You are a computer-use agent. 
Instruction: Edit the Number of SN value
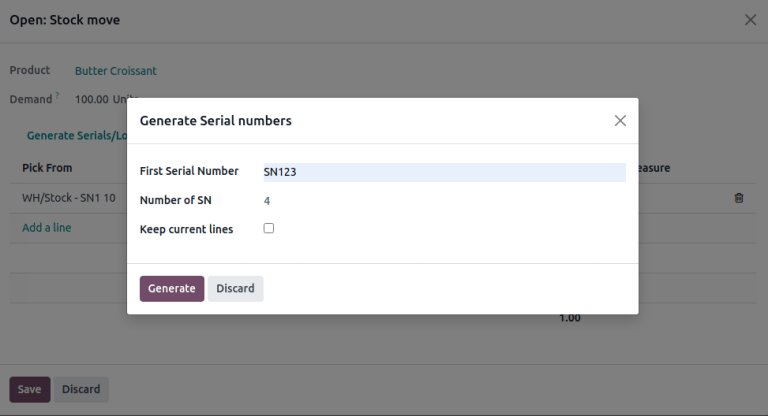pos(443,201)
